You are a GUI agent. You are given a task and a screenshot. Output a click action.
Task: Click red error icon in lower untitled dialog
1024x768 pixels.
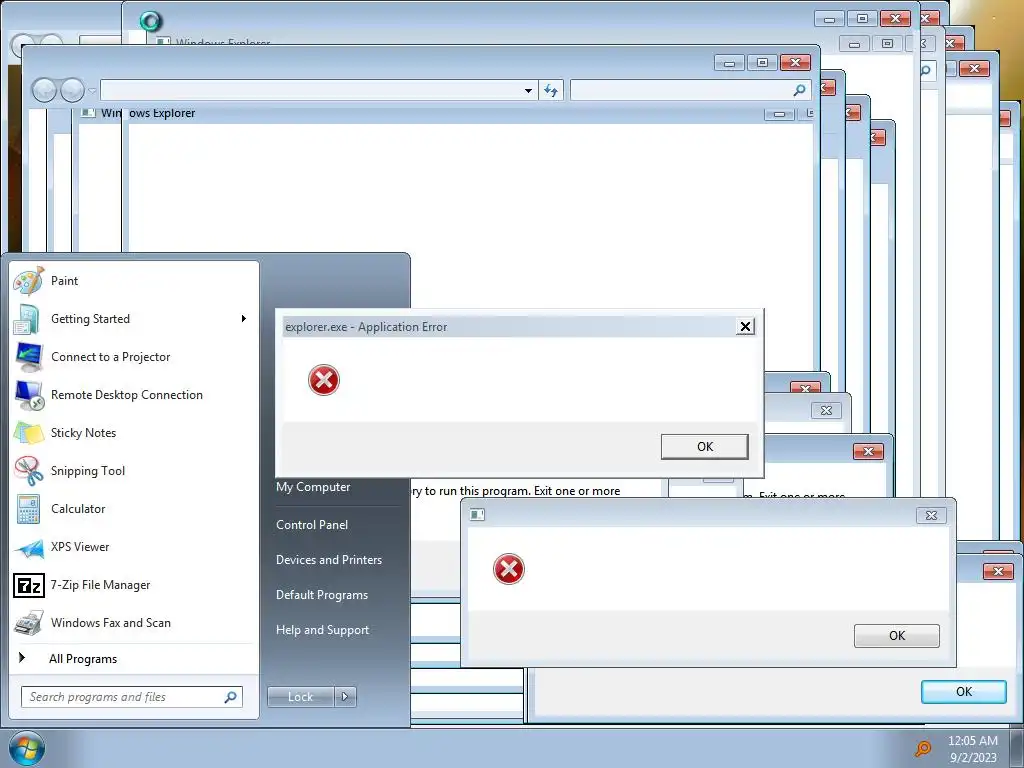[x=509, y=569]
